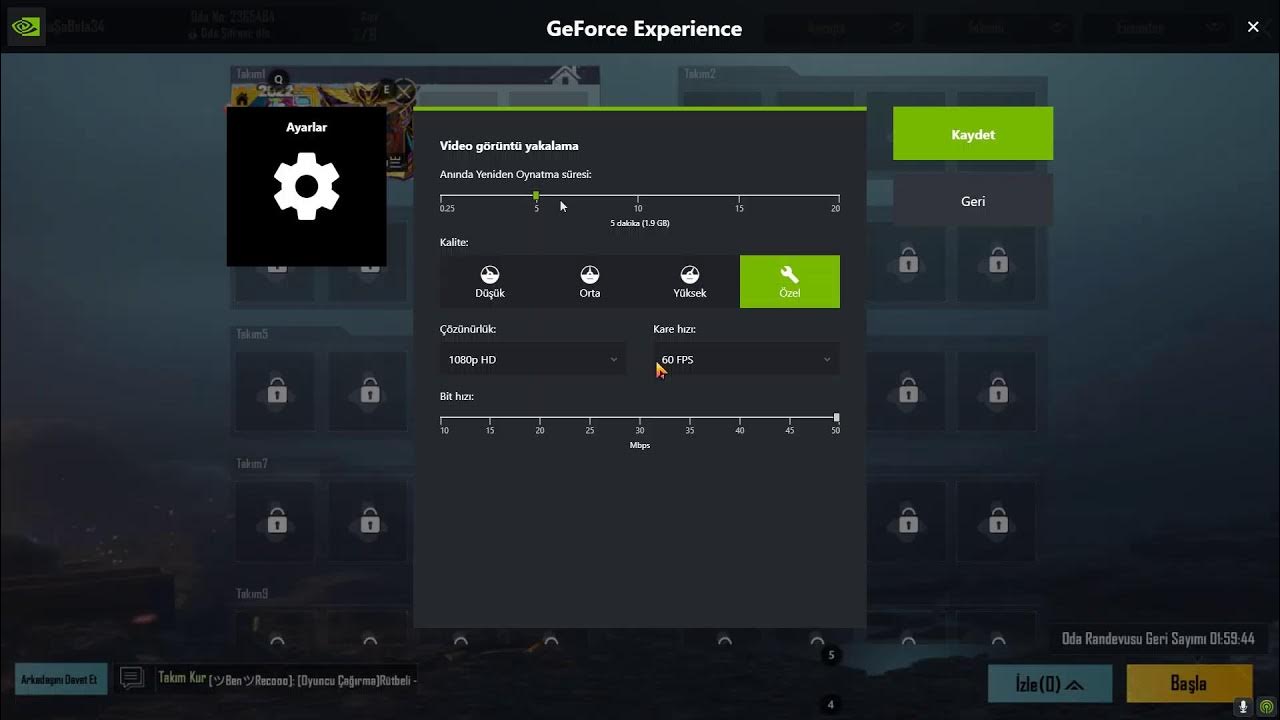The height and width of the screenshot is (720, 1280).
Task: Close the GeForce Experience overlay
Action: coord(1253,27)
